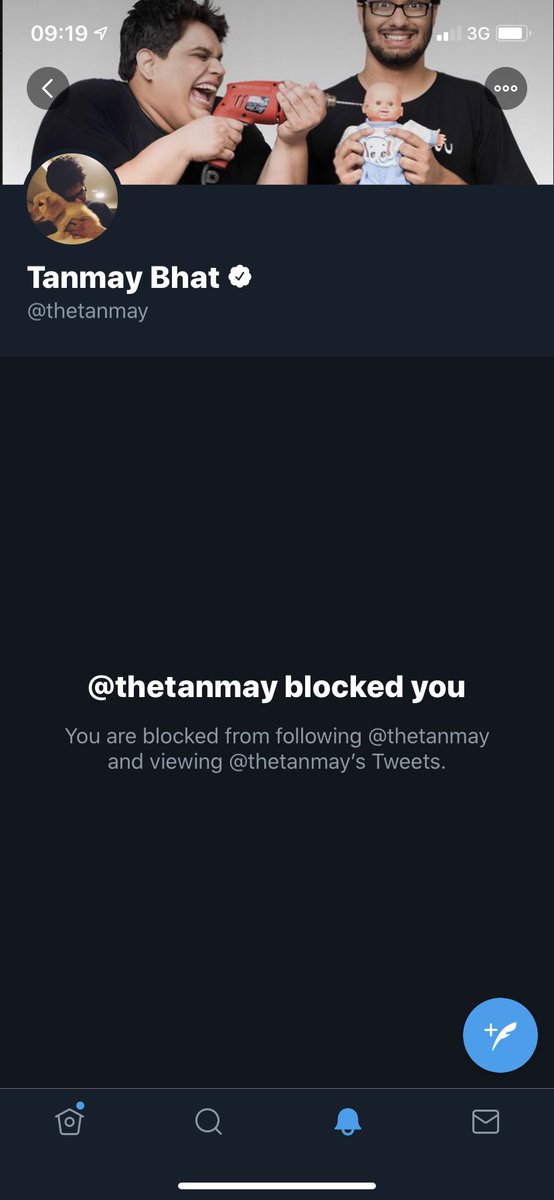
Task: Open Direct Messages envelope icon
Action: coord(485,1122)
